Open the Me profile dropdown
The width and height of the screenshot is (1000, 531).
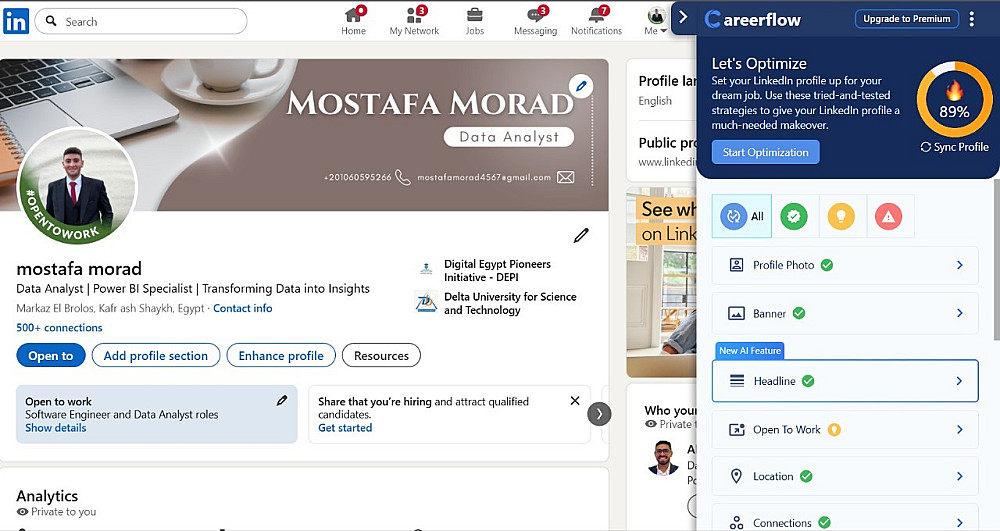coord(656,21)
